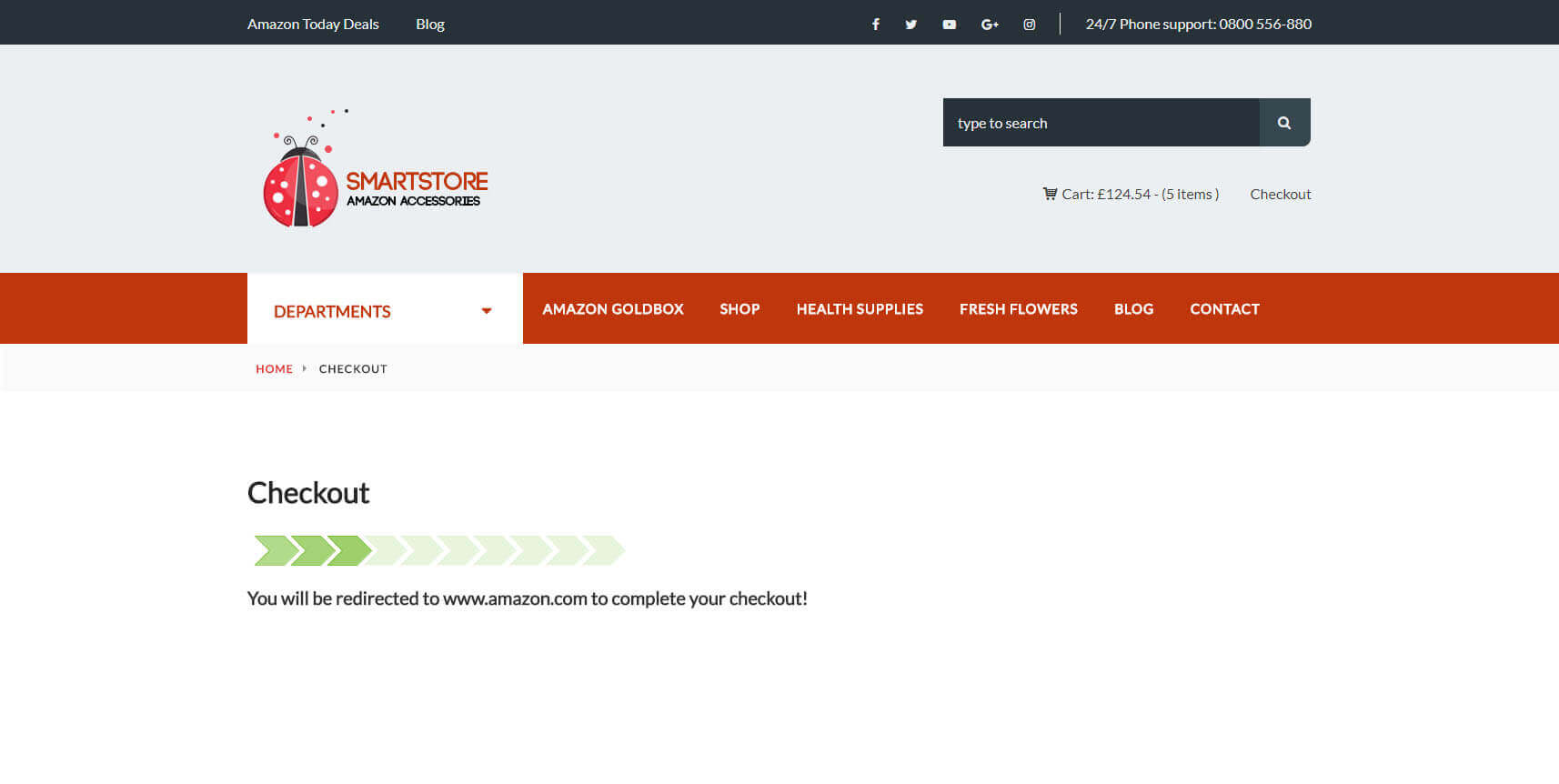Viewport: 1559px width, 784px height.
Task: Focus the type to search field
Action: (x=1101, y=123)
